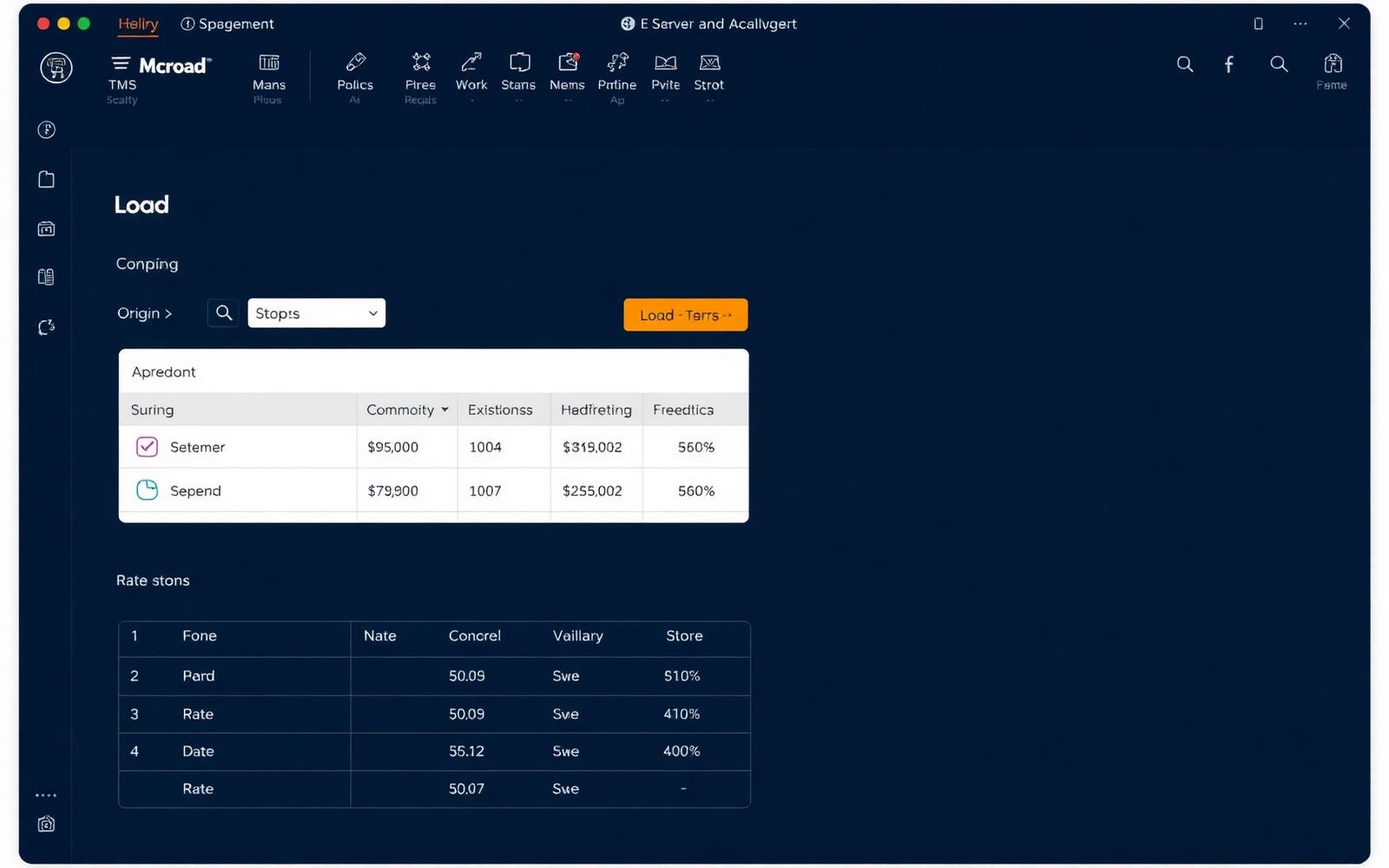This screenshot has height=868, width=1389.
Task: Open the Prtine toolbar icon
Action: click(617, 62)
